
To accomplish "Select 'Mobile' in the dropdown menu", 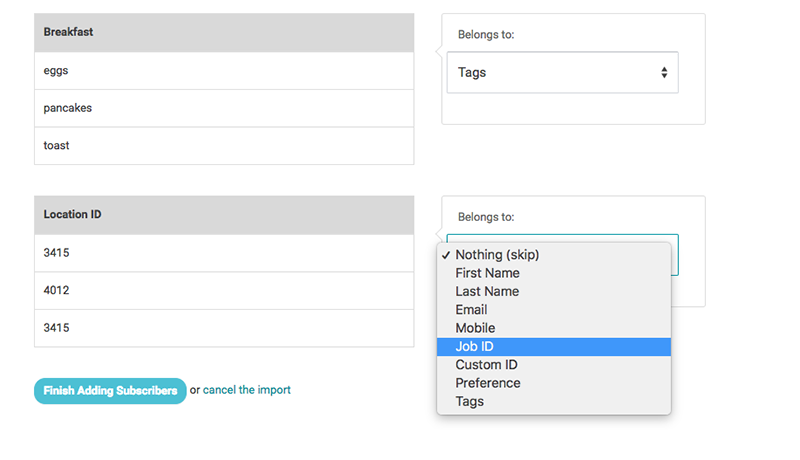I will point(554,328).
